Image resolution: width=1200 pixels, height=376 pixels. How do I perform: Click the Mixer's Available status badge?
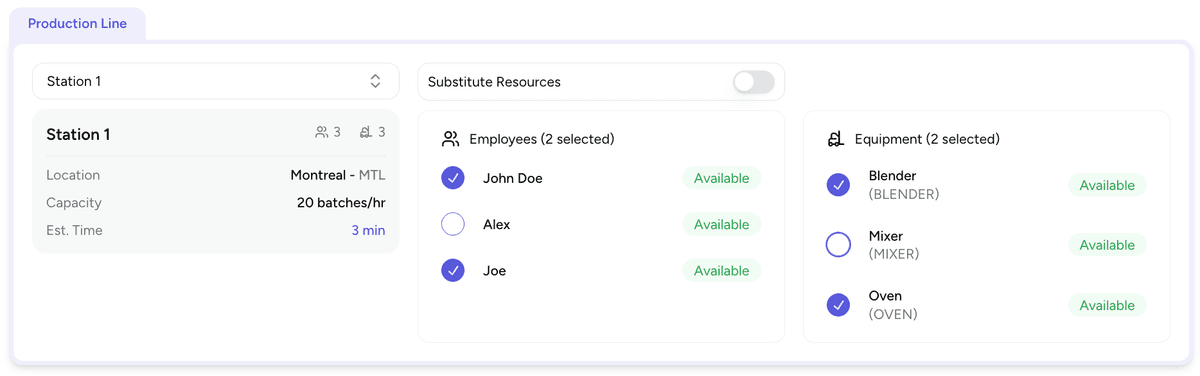(x=1107, y=245)
